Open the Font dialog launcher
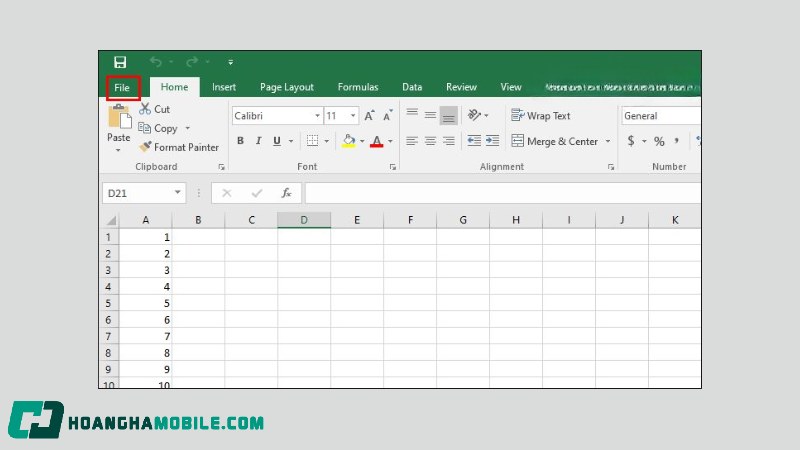The width and height of the screenshot is (800, 450). pyautogui.click(x=392, y=167)
